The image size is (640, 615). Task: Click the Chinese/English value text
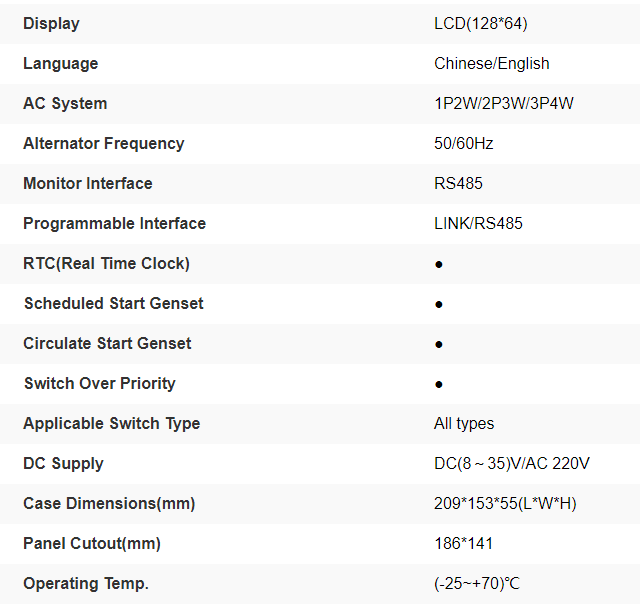(491, 63)
